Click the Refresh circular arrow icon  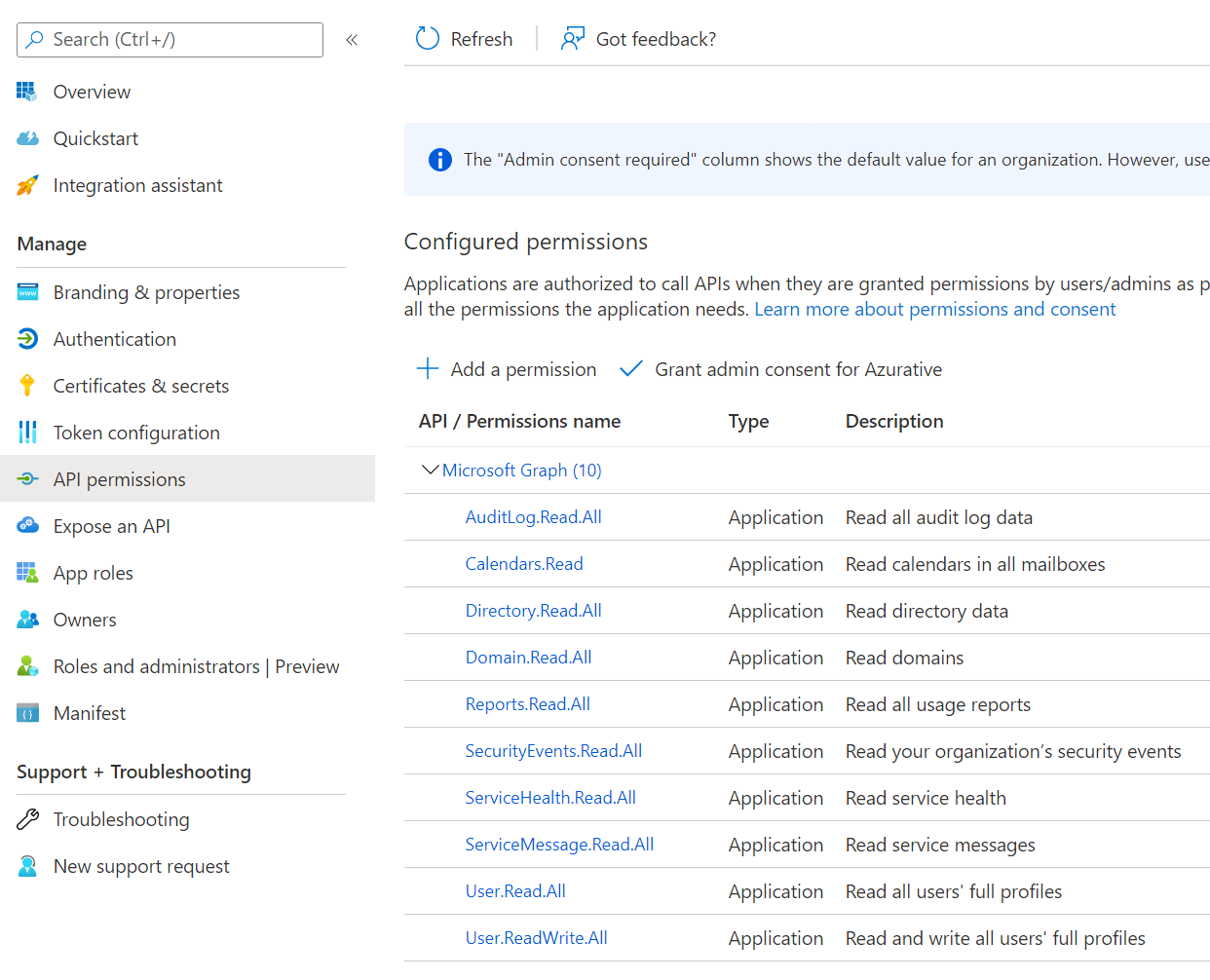click(428, 39)
